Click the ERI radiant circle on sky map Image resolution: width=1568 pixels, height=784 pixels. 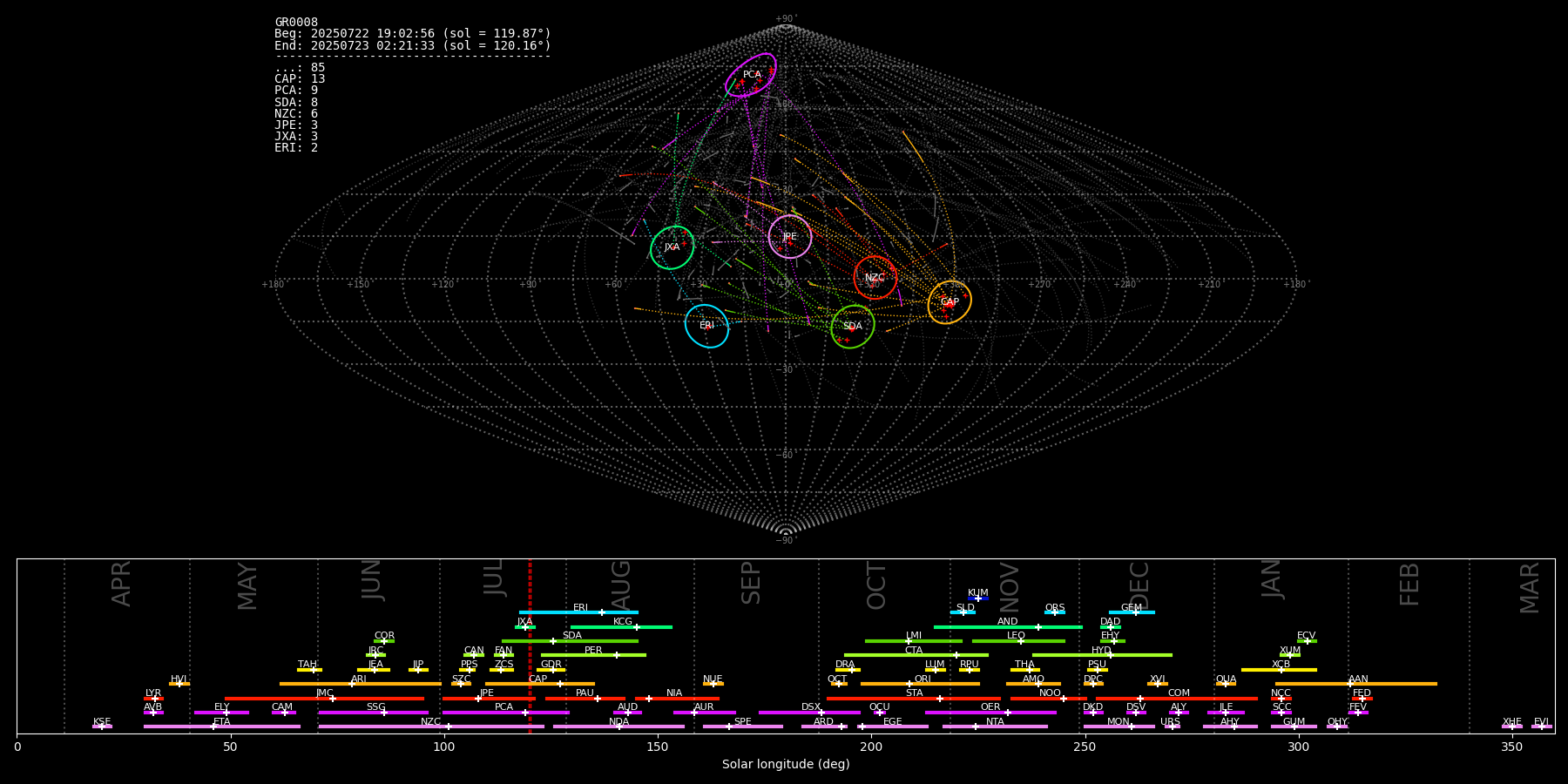click(x=706, y=326)
